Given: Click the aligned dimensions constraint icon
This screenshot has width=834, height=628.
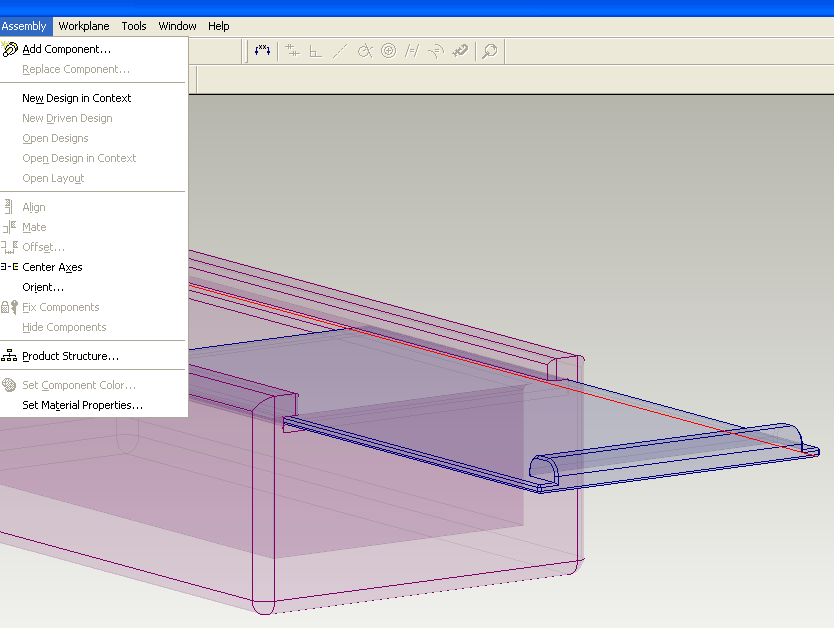Looking at the screenshot, I should tap(292, 51).
